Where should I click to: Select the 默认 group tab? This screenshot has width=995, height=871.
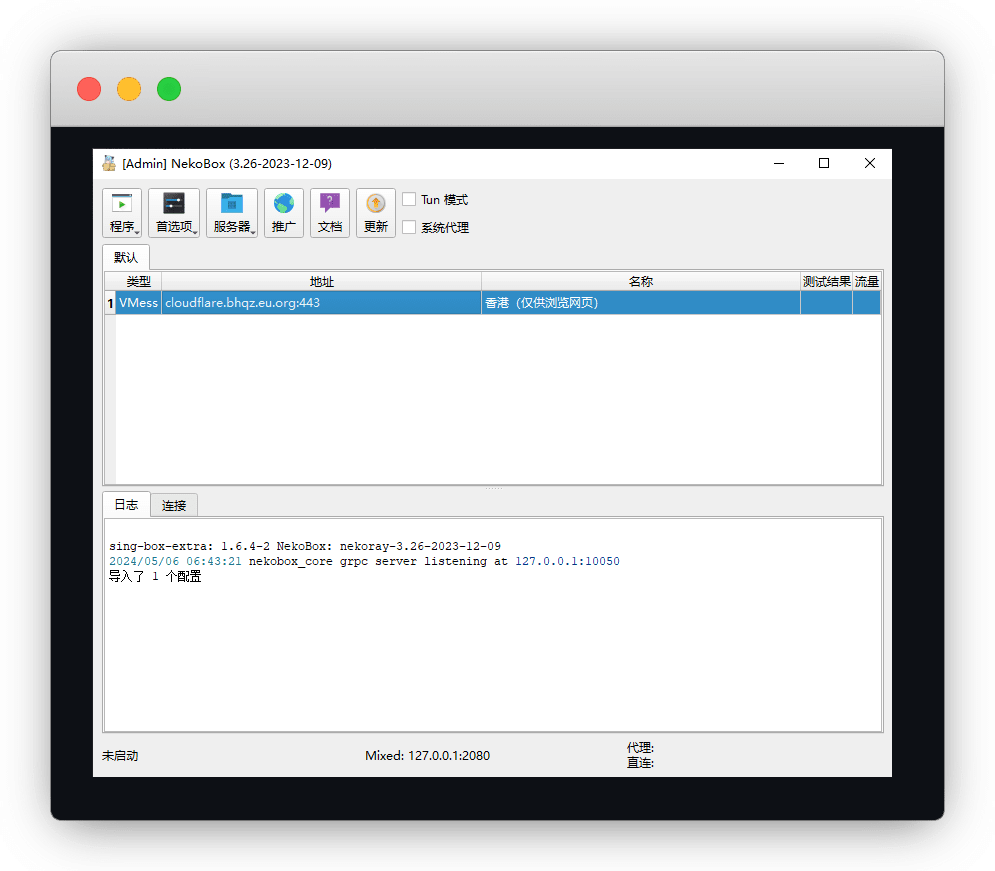point(126,257)
